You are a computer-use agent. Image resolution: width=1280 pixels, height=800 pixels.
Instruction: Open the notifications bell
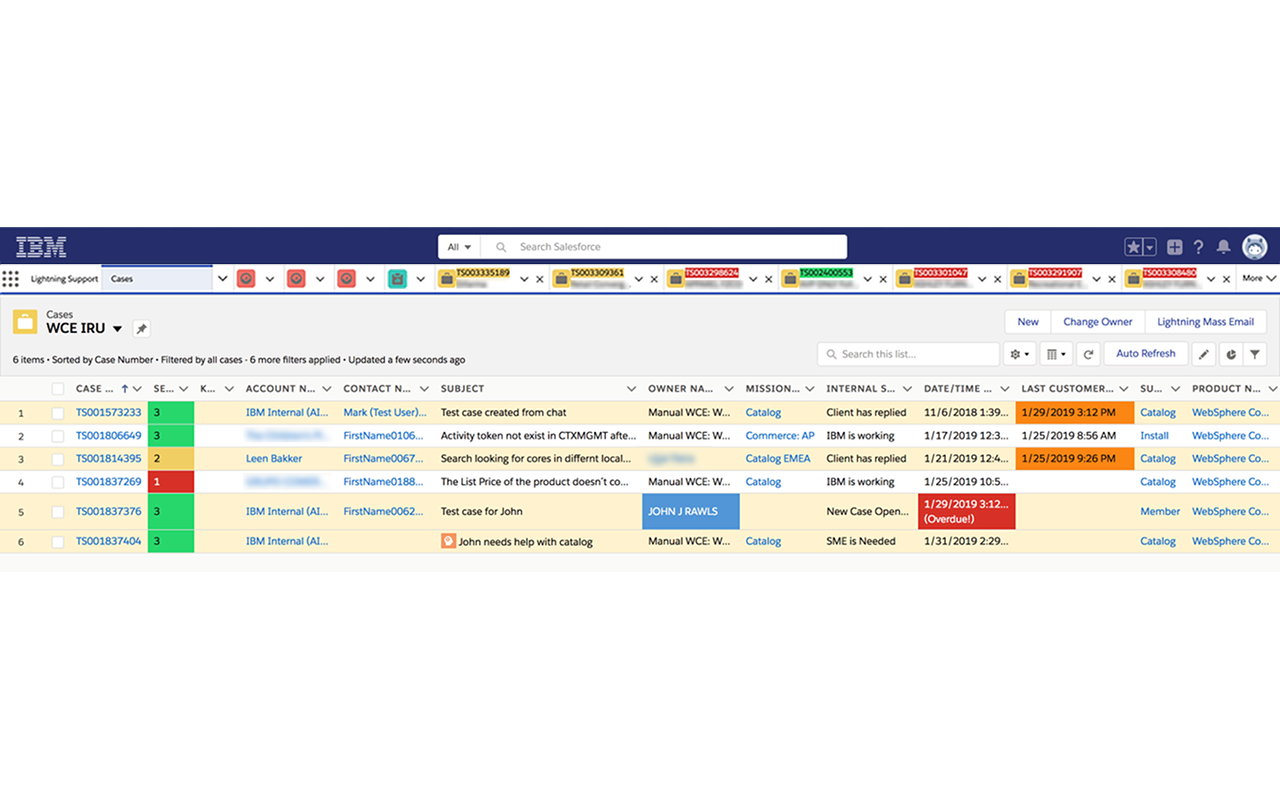click(1223, 247)
